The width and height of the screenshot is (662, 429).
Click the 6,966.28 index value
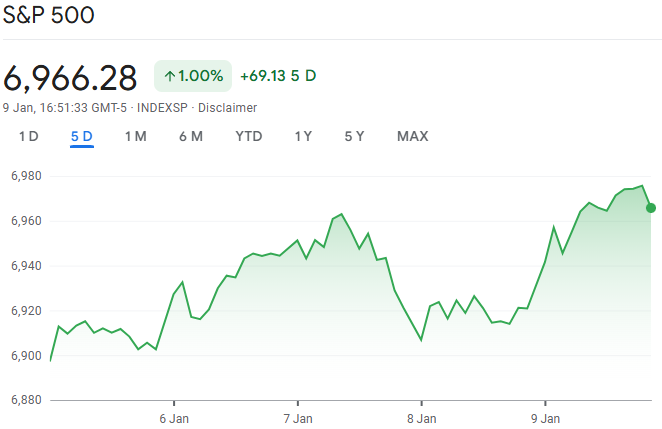pyautogui.click(x=70, y=78)
